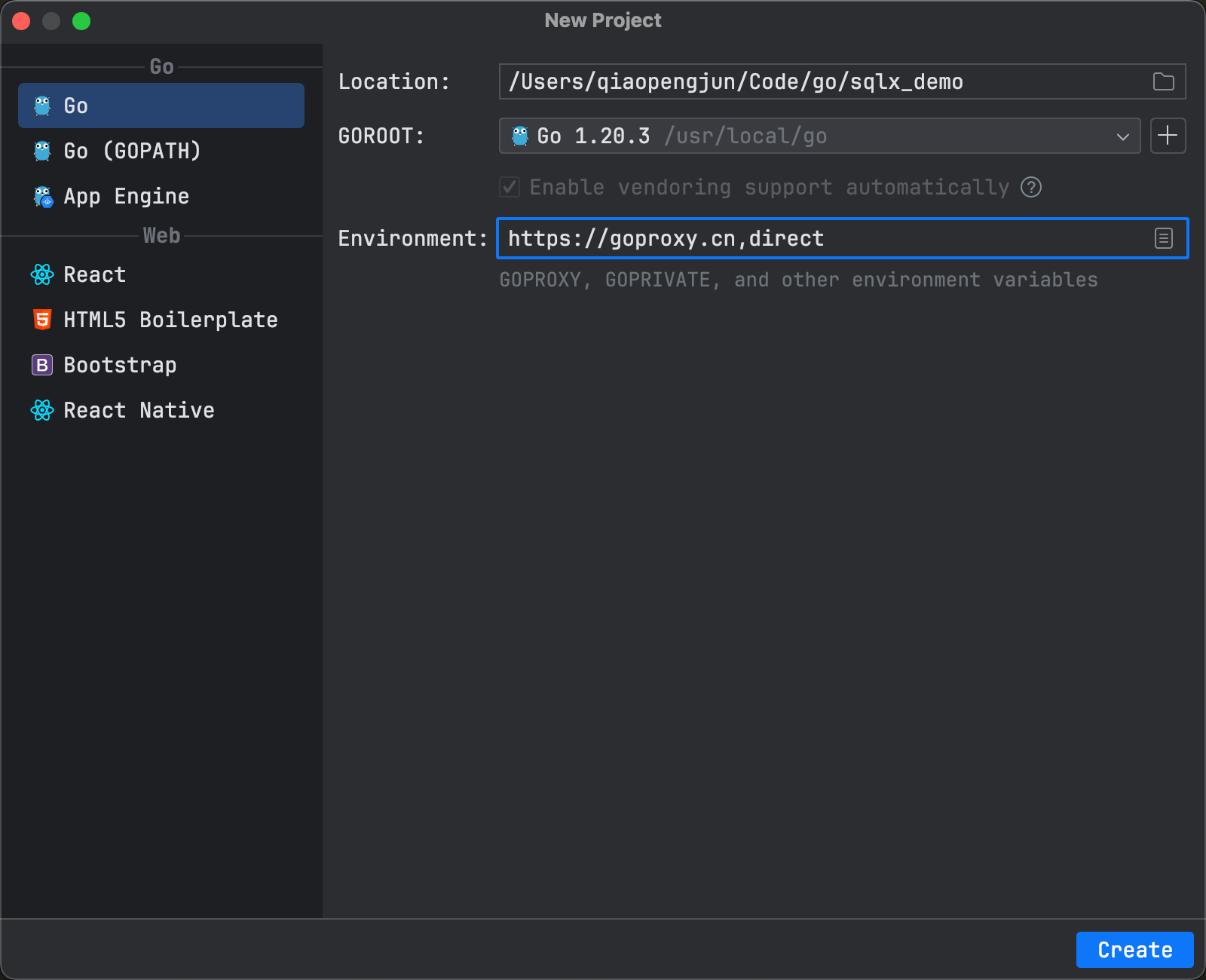Click the Create button
Image resolution: width=1206 pixels, height=980 pixels.
[1134, 950]
